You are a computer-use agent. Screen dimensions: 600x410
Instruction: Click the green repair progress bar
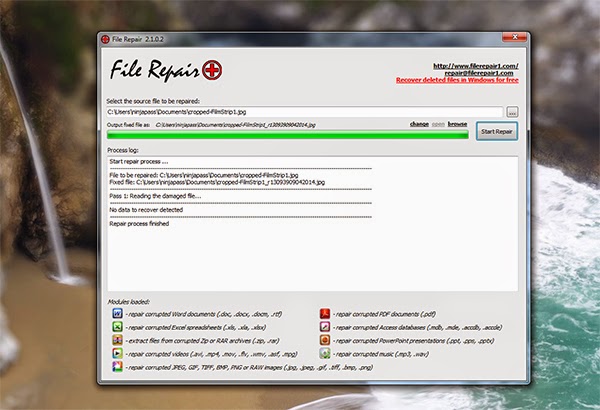pyautogui.click(x=288, y=134)
